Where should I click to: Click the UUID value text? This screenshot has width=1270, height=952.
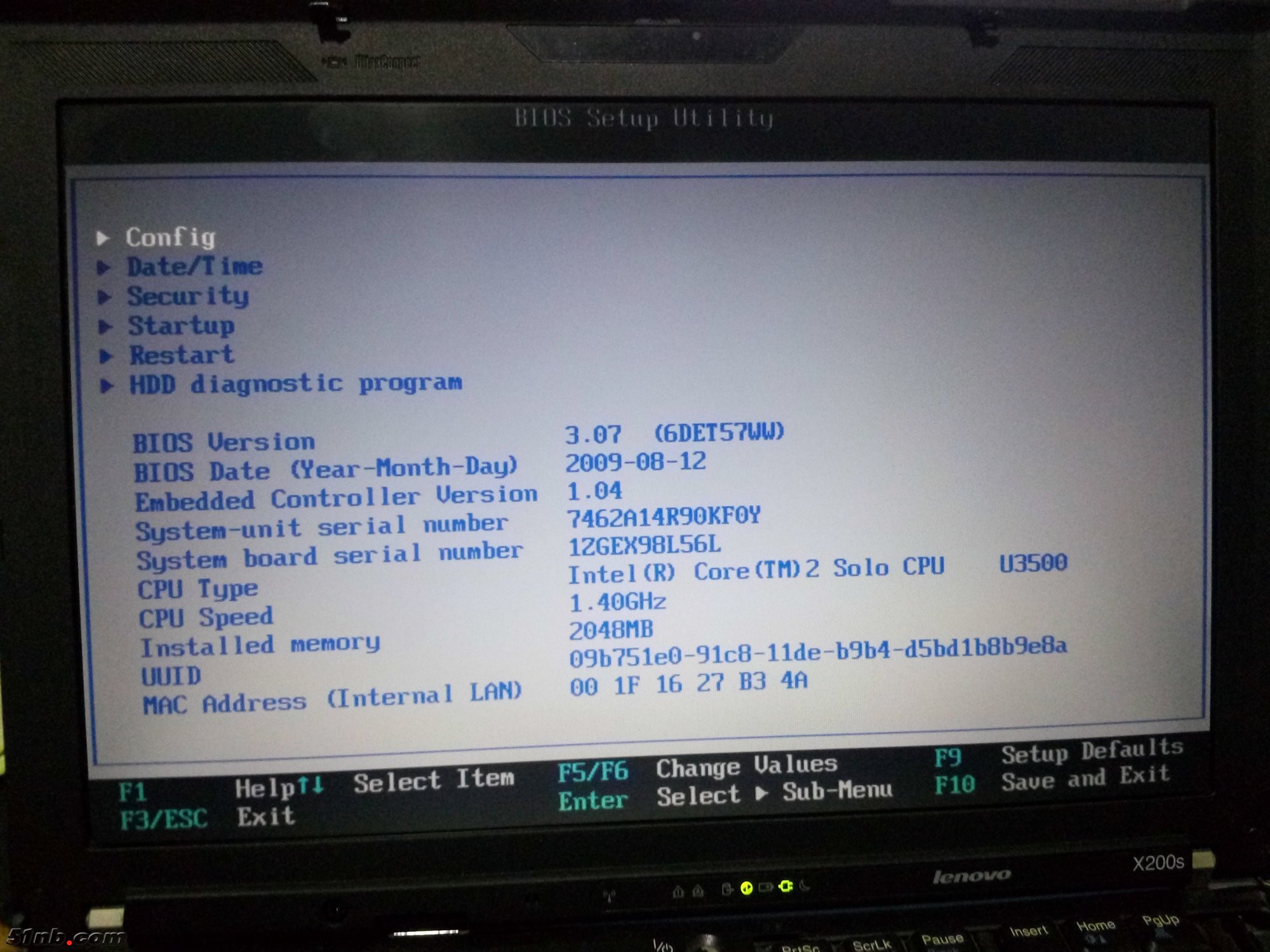tap(818, 652)
